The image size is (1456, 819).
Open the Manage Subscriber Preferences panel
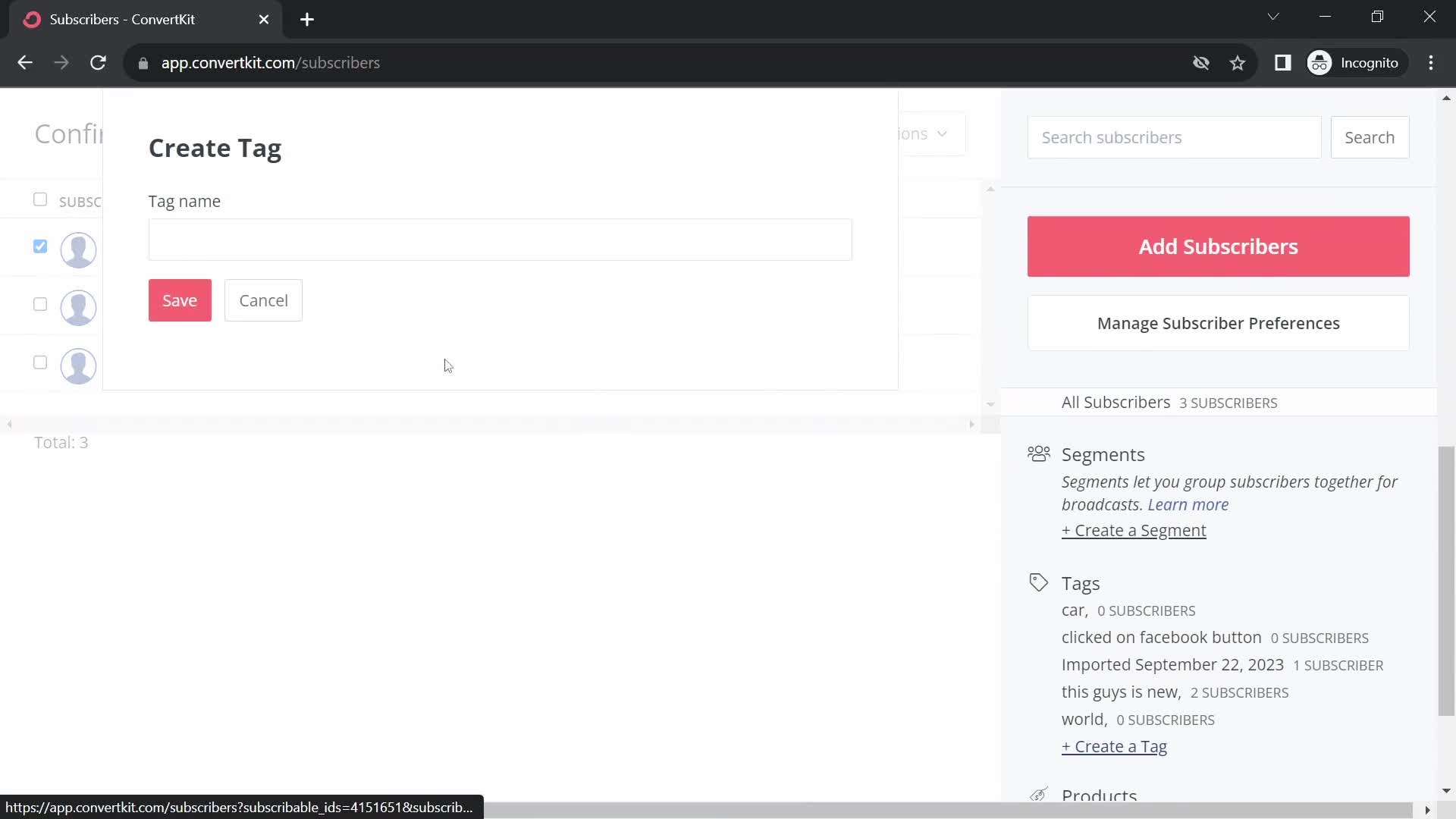click(1218, 323)
